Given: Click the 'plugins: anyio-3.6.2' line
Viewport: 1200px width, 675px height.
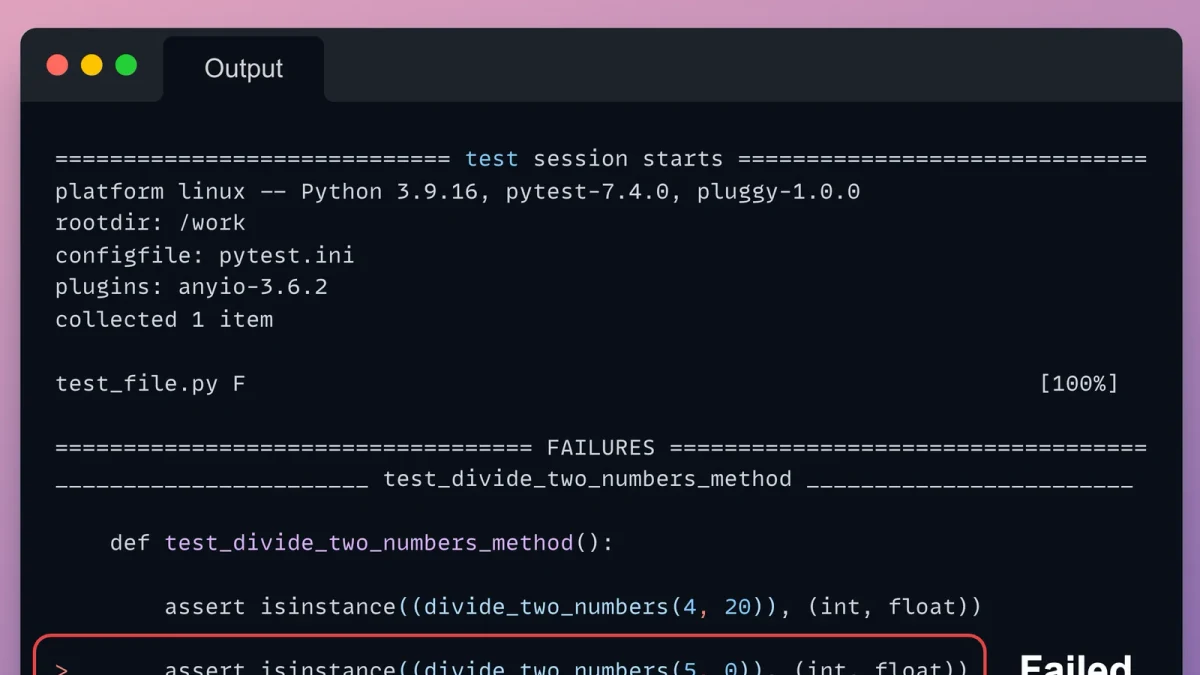Looking at the screenshot, I should [x=191, y=287].
